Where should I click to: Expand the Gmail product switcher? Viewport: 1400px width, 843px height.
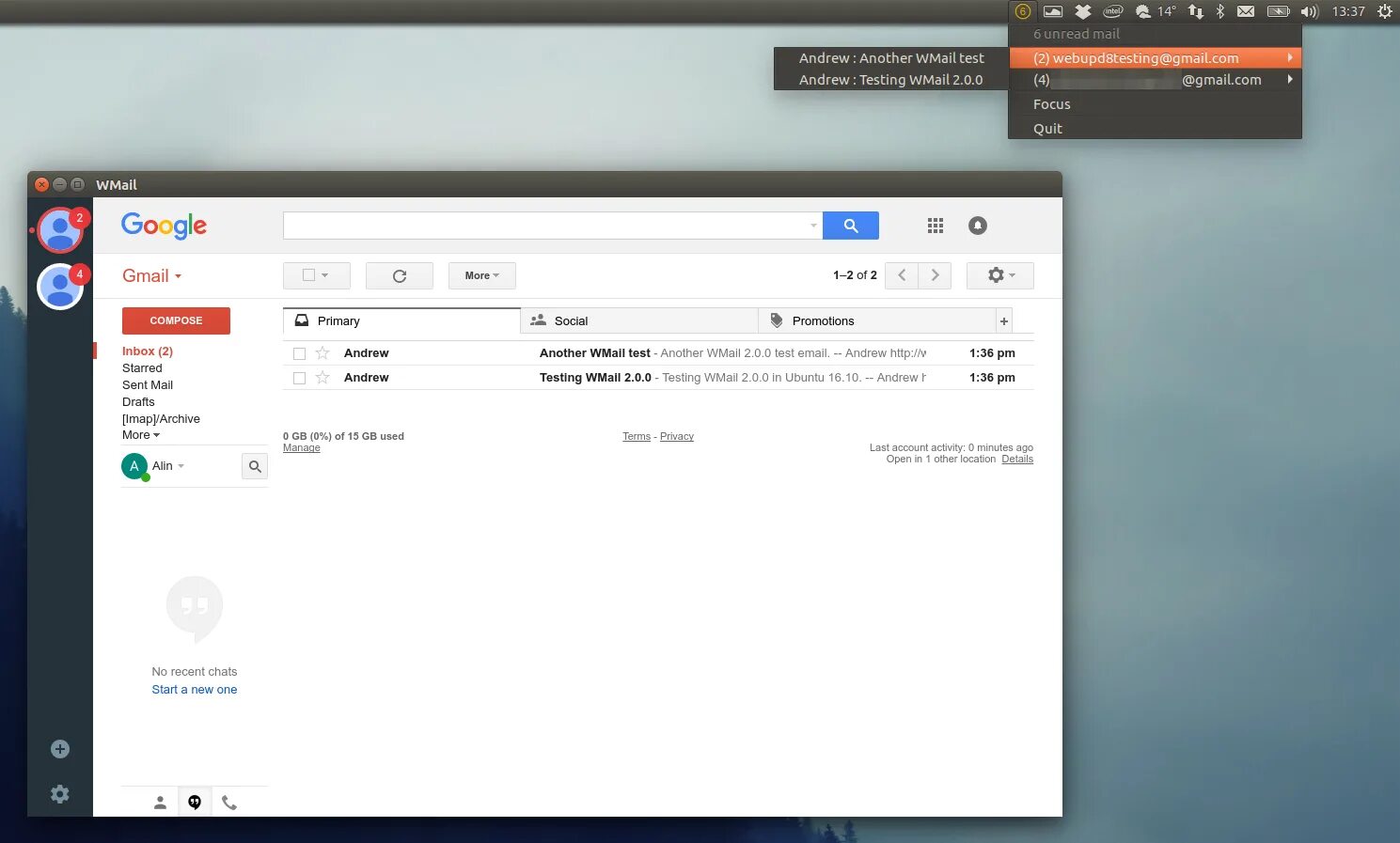pyautogui.click(x=151, y=275)
